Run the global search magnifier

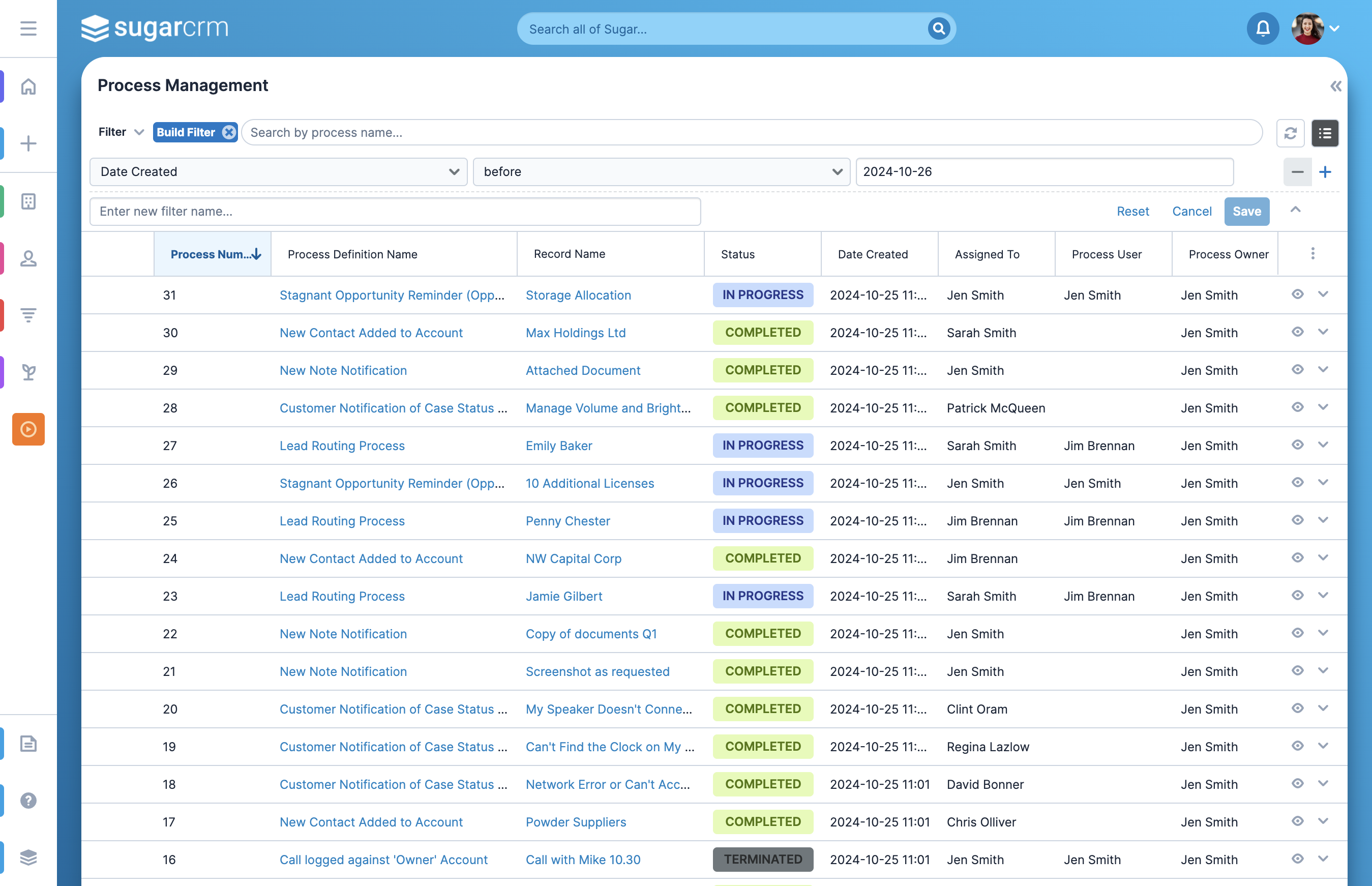pos(938,28)
